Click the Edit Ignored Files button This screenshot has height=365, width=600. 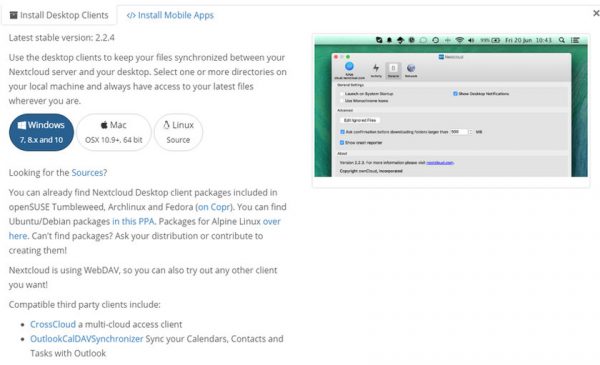pos(360,121)
